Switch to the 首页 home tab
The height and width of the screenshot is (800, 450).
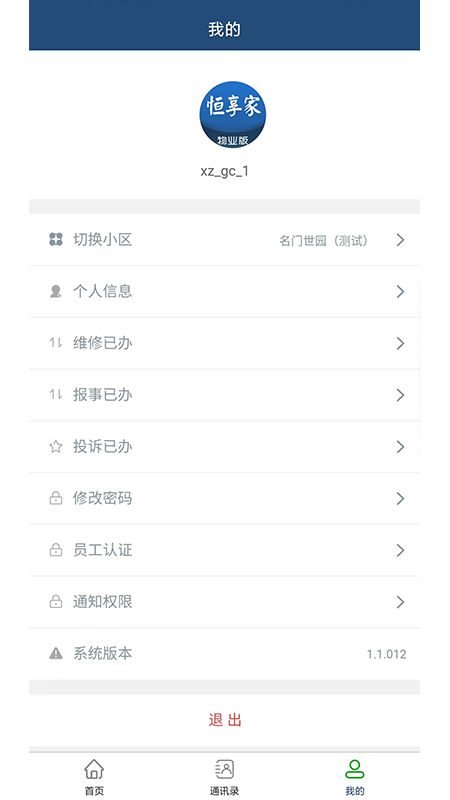coord(94,777)
